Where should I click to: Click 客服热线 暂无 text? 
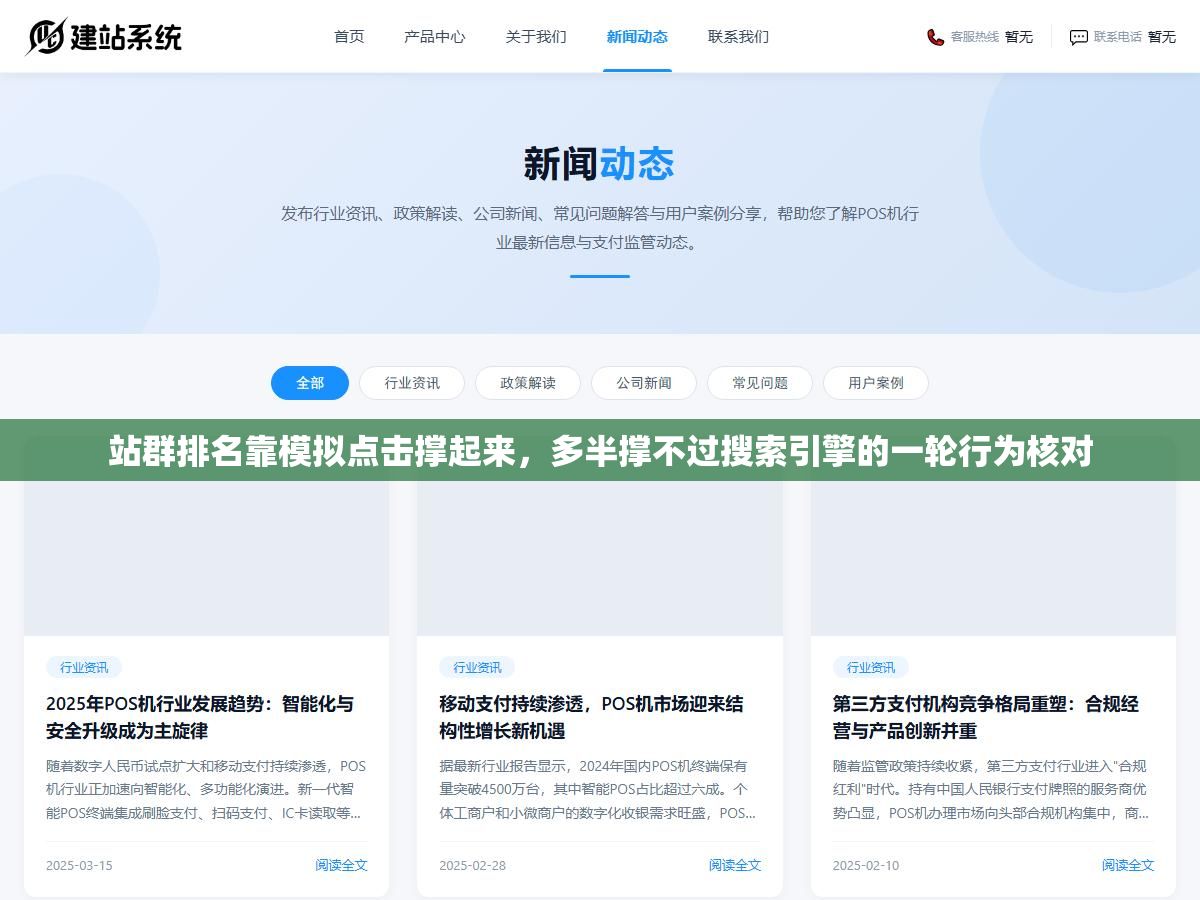click(x=992, y=37)
